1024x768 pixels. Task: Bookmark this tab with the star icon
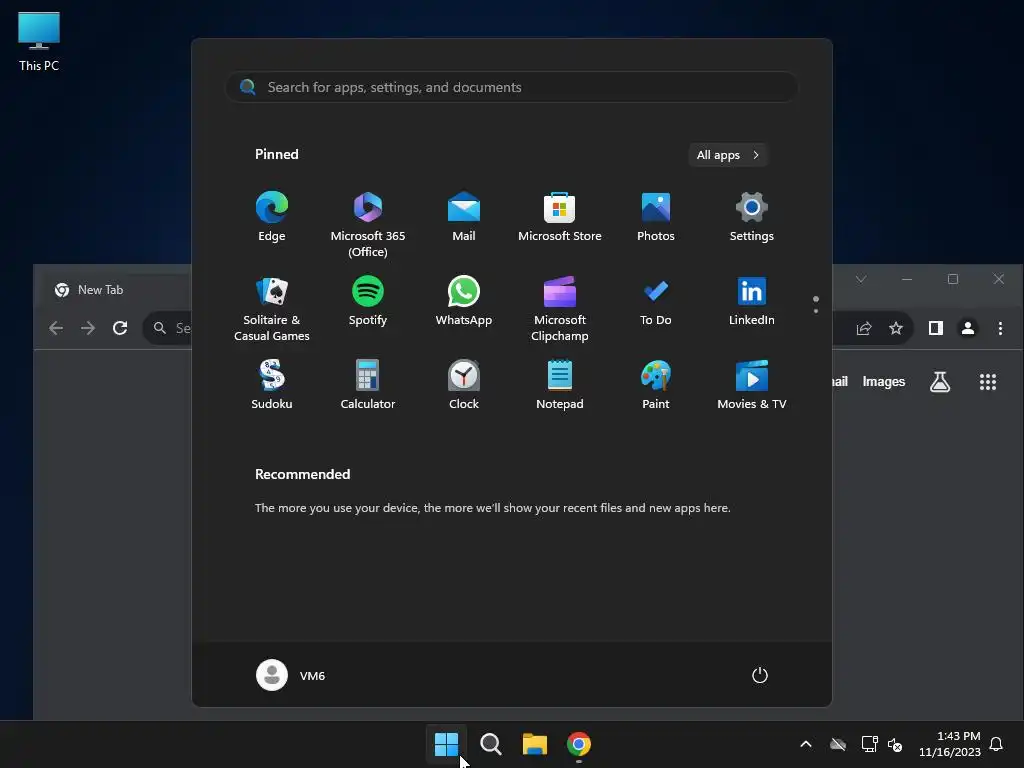[x=896, y=328]
